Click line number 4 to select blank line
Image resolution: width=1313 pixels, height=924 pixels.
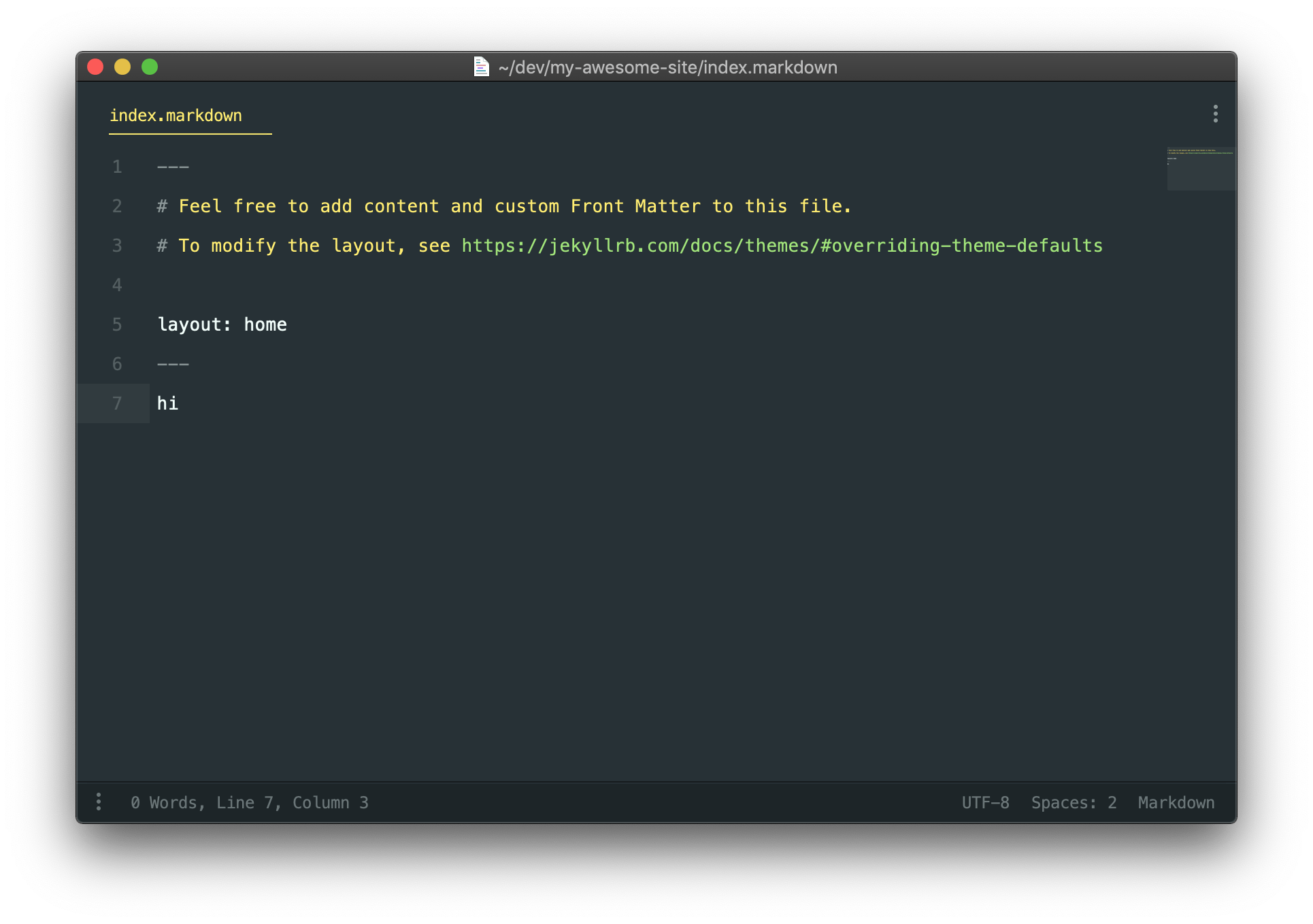pos(117,285)
